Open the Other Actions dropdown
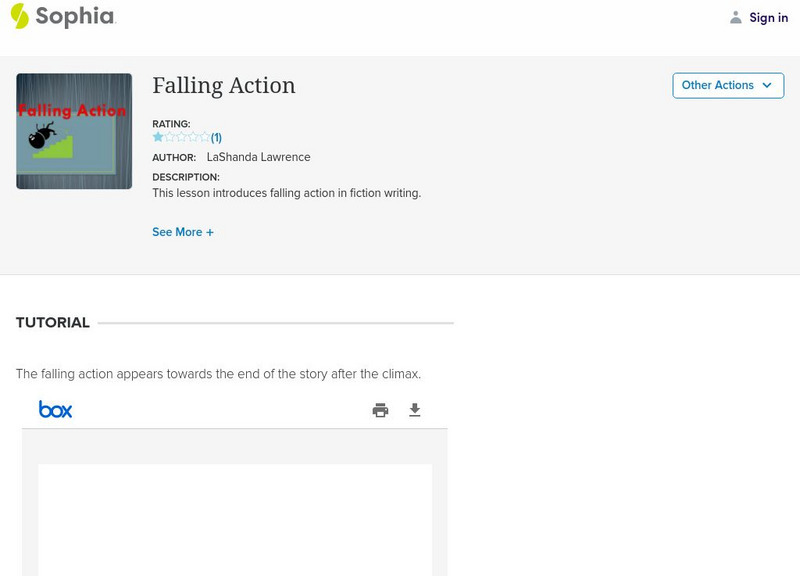This screenshot has width=800, height=576. point(728,86)
